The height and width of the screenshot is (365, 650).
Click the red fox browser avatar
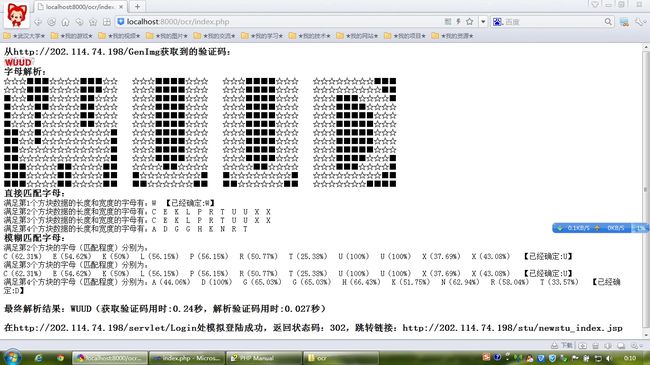pyautogui.click(x=17, y=15)
